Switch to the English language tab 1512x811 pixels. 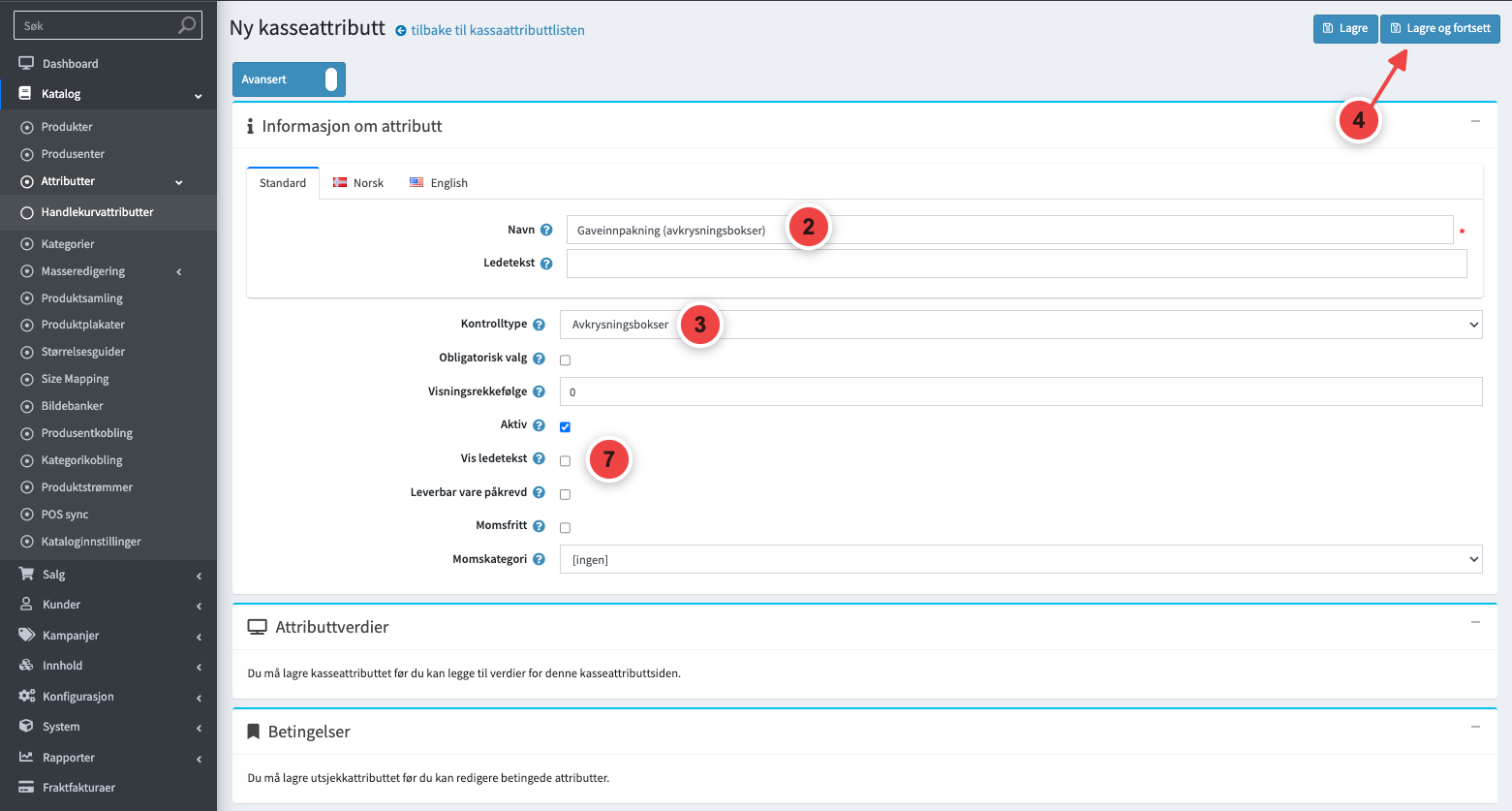pyautogui.click(x=439, y=183)
